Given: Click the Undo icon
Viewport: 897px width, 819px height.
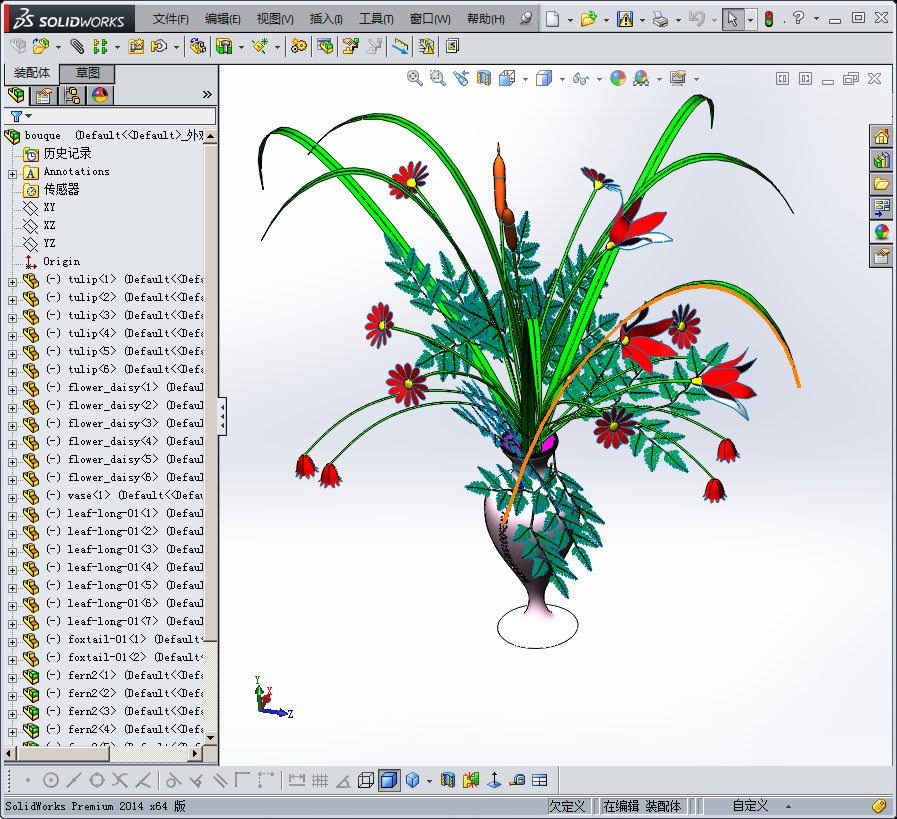Looking at the screenshot, I should (696, 19).
